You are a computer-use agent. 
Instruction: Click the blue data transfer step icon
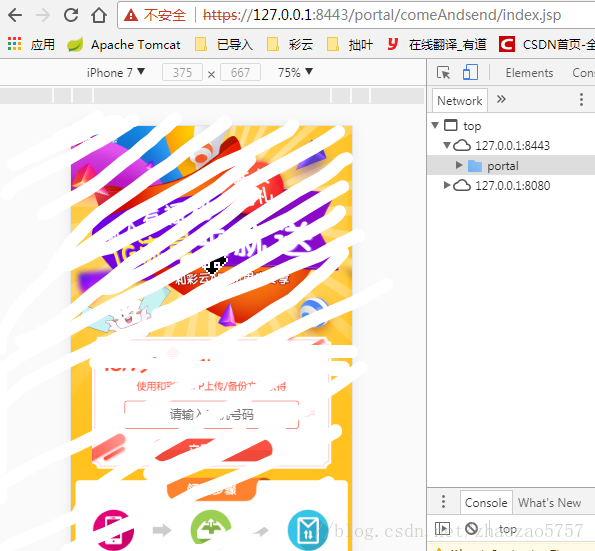point(308,530)
